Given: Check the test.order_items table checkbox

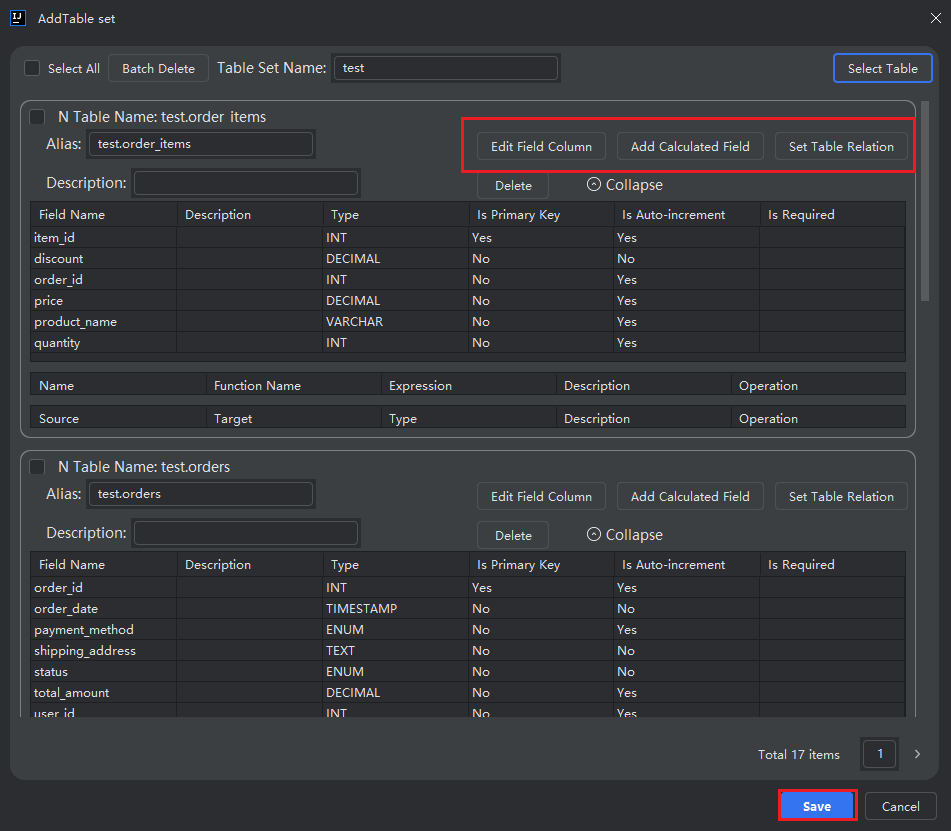Looking at the screenshot, I should pos(38,117).
